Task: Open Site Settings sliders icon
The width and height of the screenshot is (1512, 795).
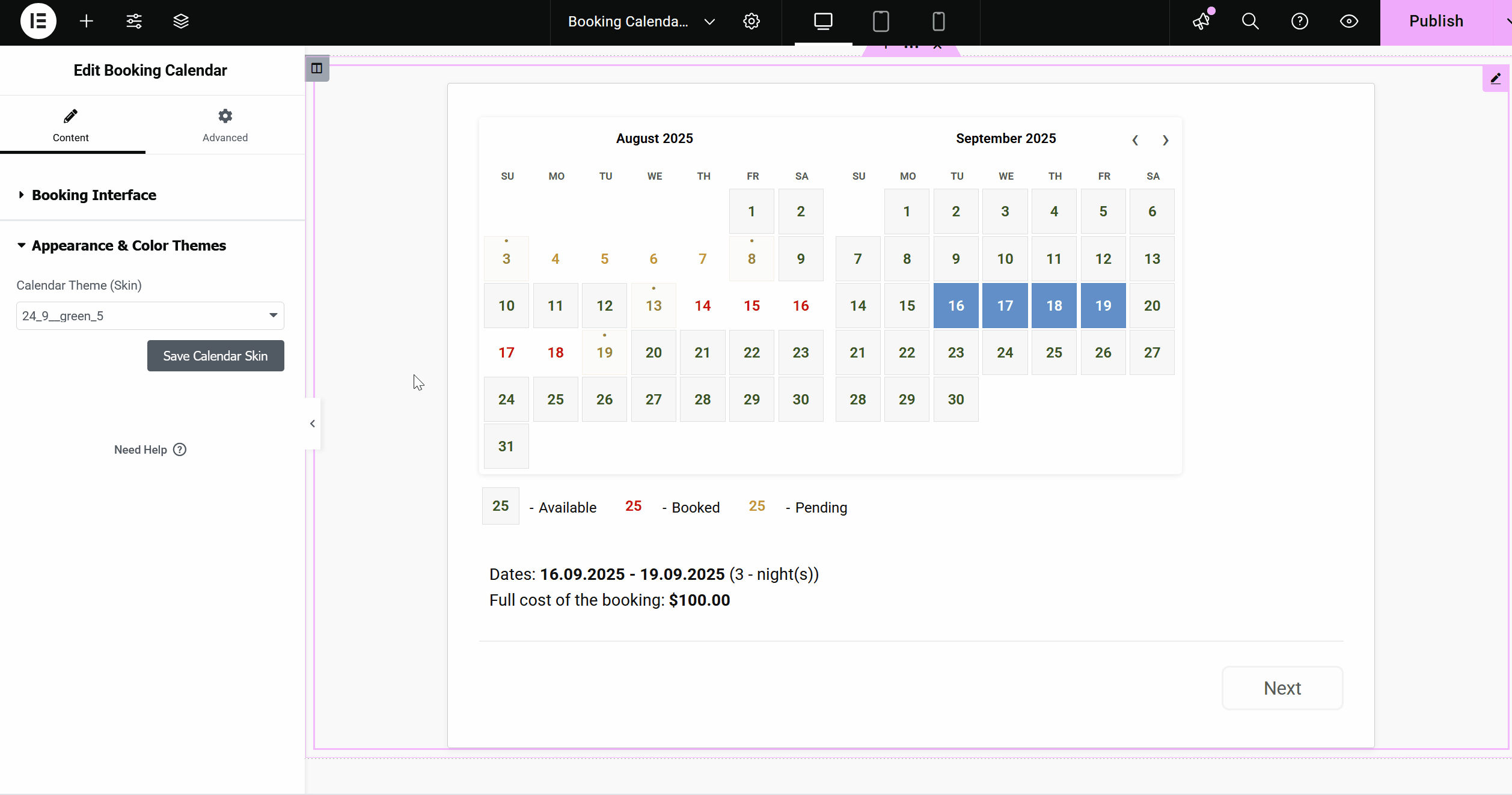Action: pyautogui.click(x=134, y=22)
